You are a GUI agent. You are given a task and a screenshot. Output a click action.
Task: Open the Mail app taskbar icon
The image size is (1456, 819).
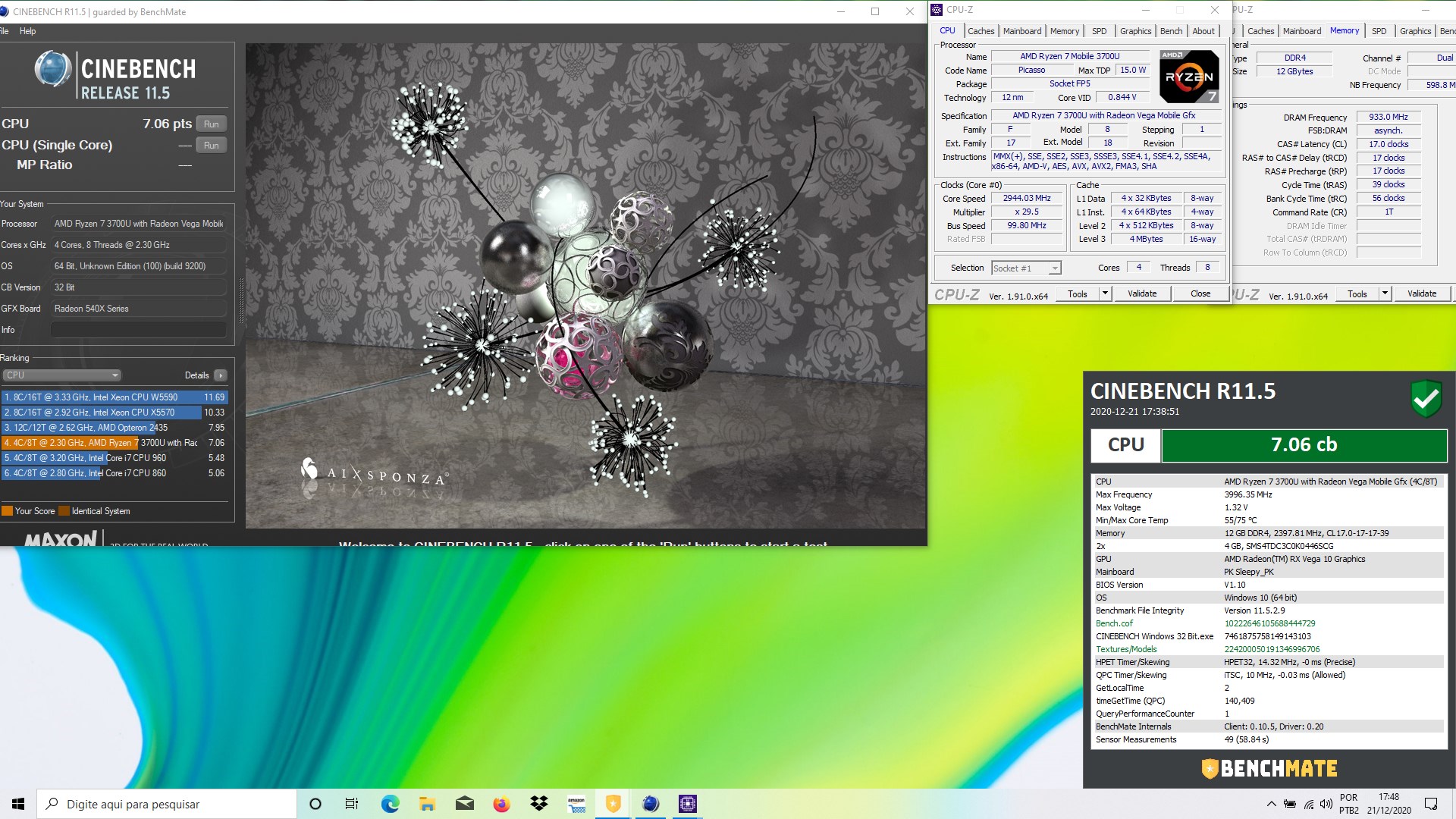(x=464, y=804)
